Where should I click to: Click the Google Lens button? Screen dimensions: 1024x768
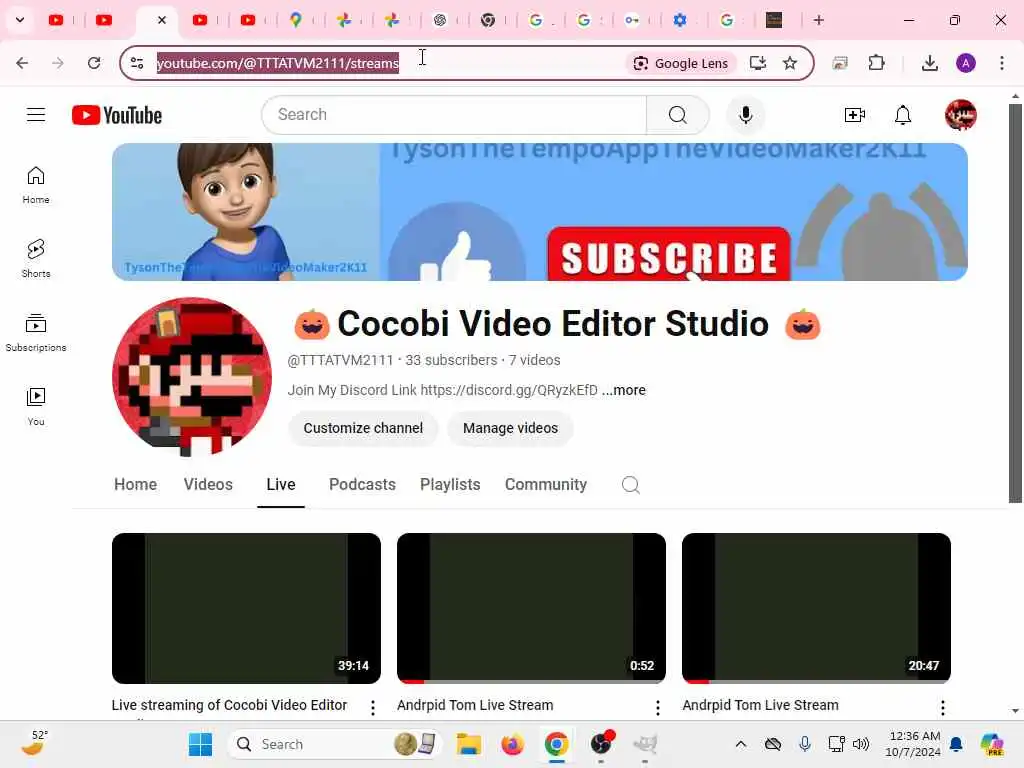(x=680, y=63)
